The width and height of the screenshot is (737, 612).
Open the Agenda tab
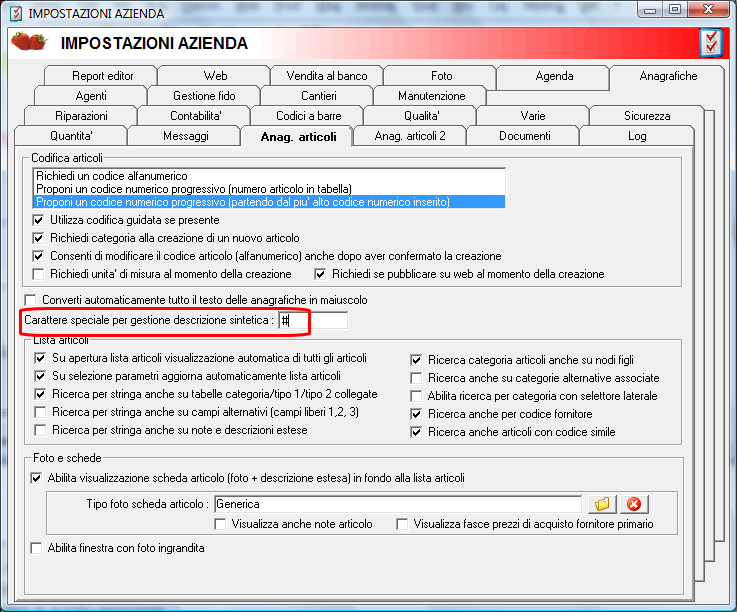554,76
